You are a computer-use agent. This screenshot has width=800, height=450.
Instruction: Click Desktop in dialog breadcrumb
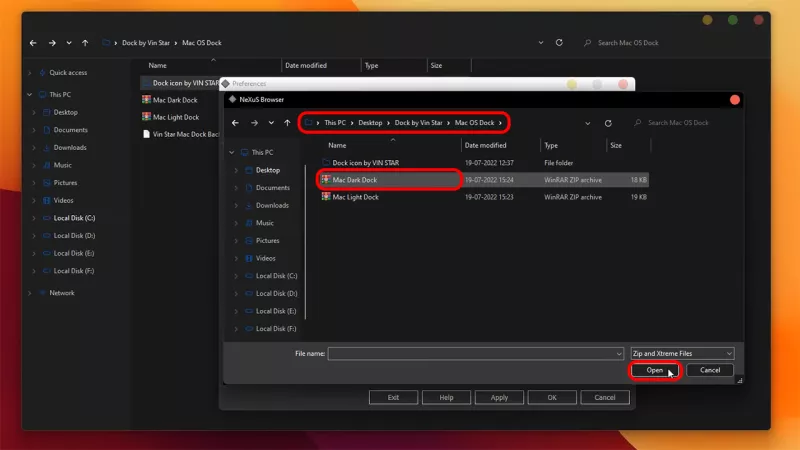click(x=370, y=123)
